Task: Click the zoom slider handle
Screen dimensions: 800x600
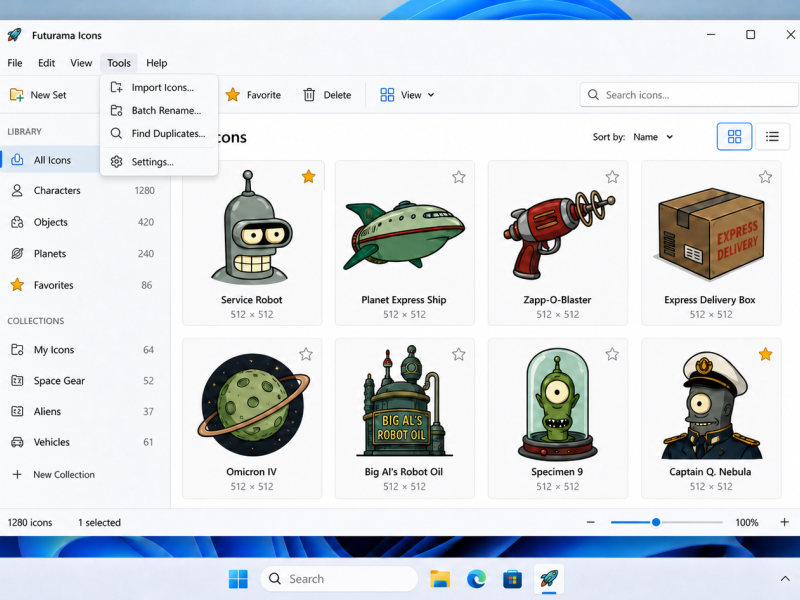Action: pos(656,522)
